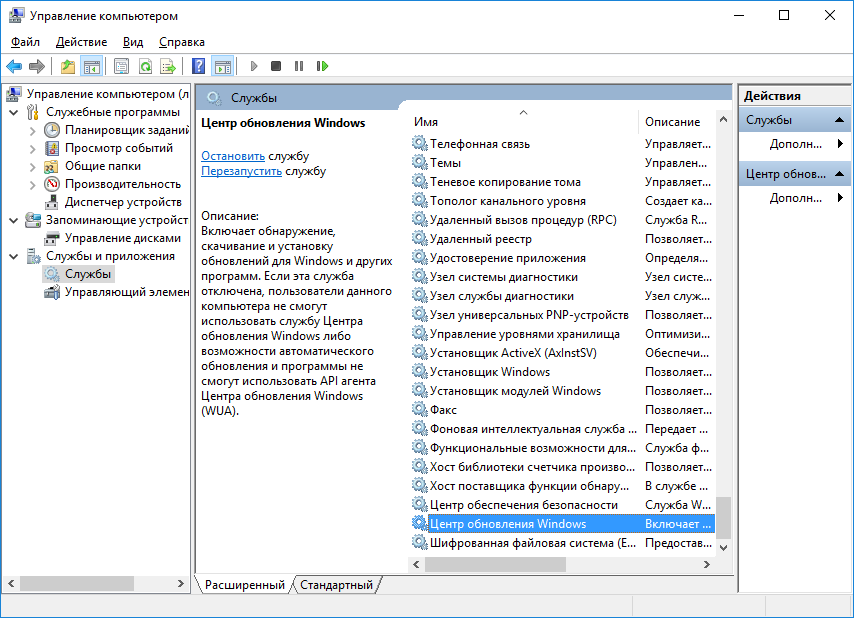
Task: Click the down arrow of the services scrollbar
Action: click(x=723, y=548)
